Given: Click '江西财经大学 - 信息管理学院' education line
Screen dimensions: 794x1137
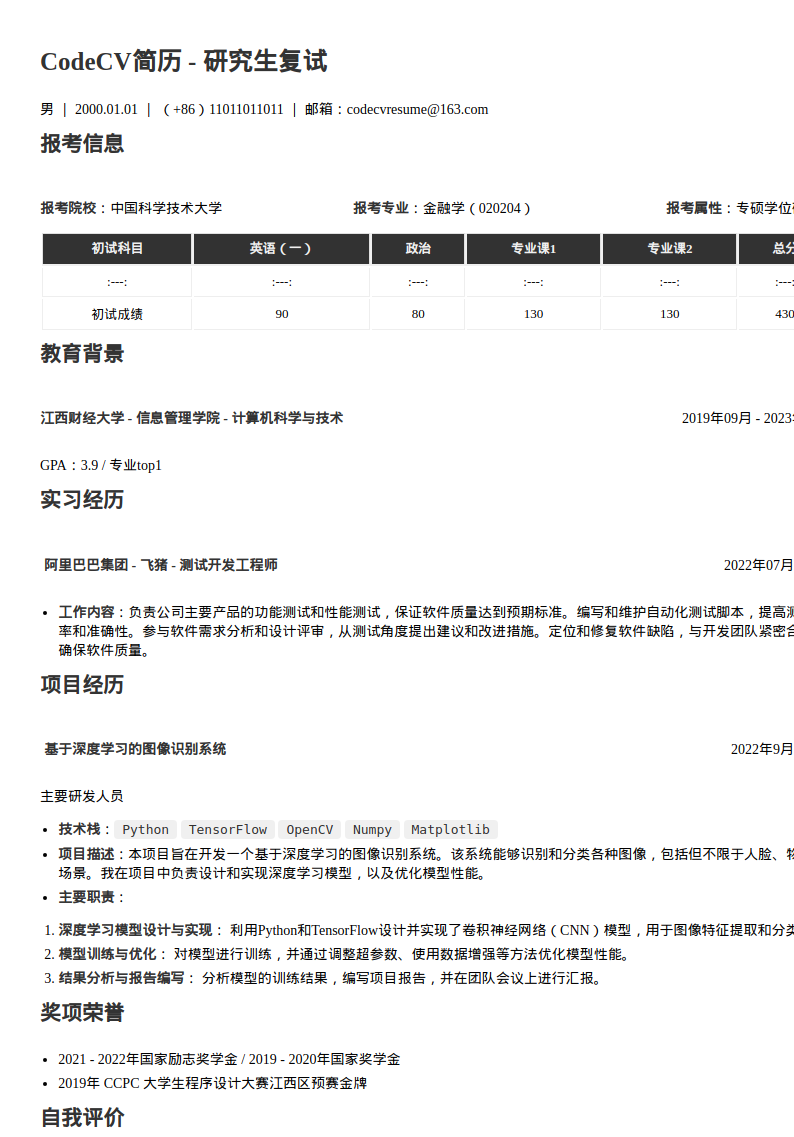Looking at the screenshot, I should [x=191, y=418].
